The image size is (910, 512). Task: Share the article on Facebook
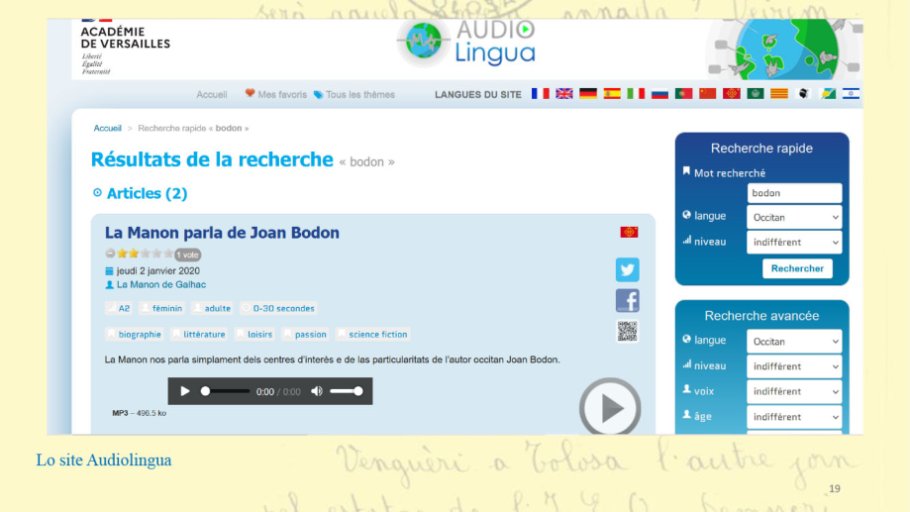pyautogui.click(x=627, y=301)
